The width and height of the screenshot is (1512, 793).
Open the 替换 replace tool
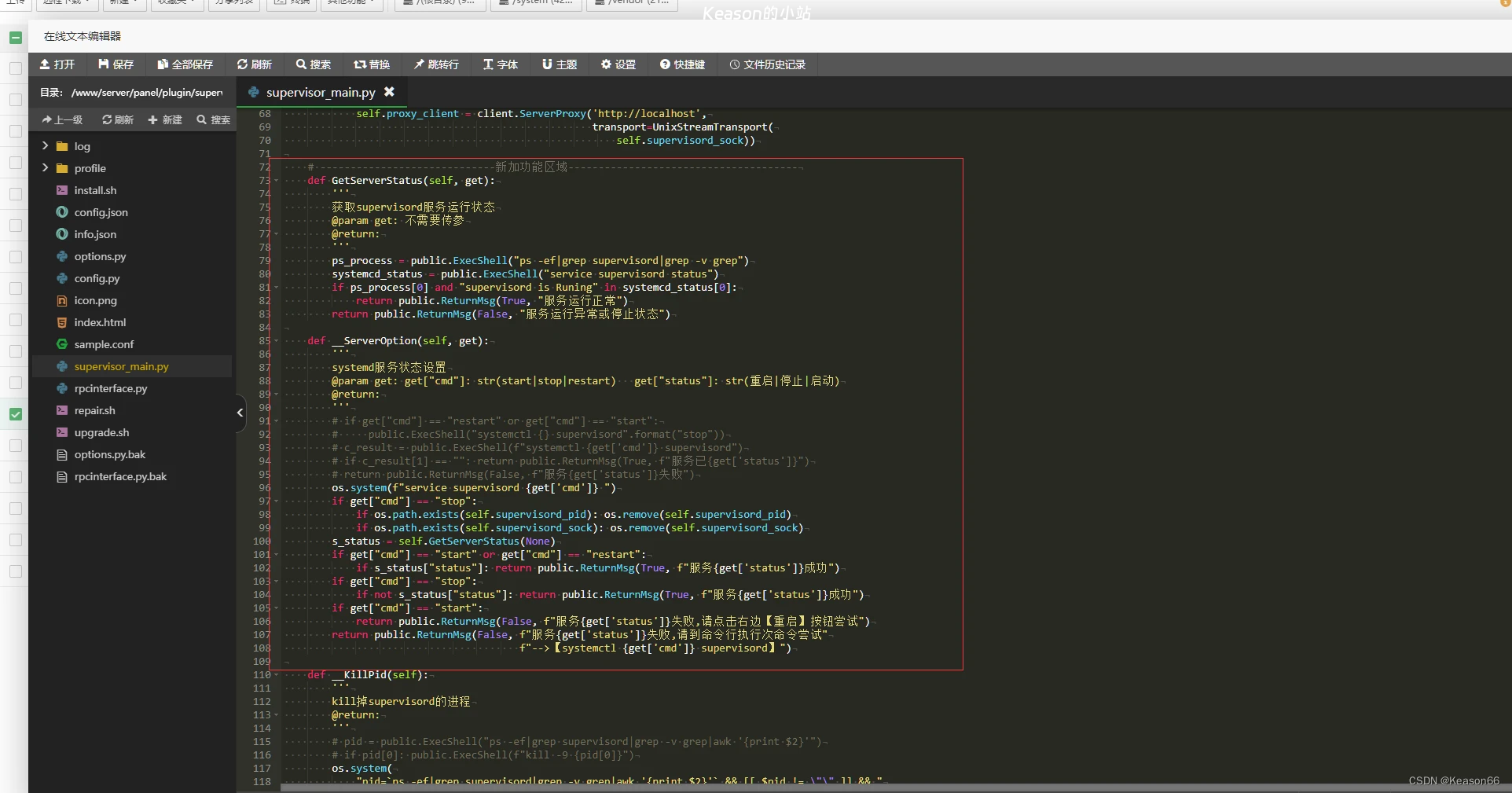pos(372,64)
